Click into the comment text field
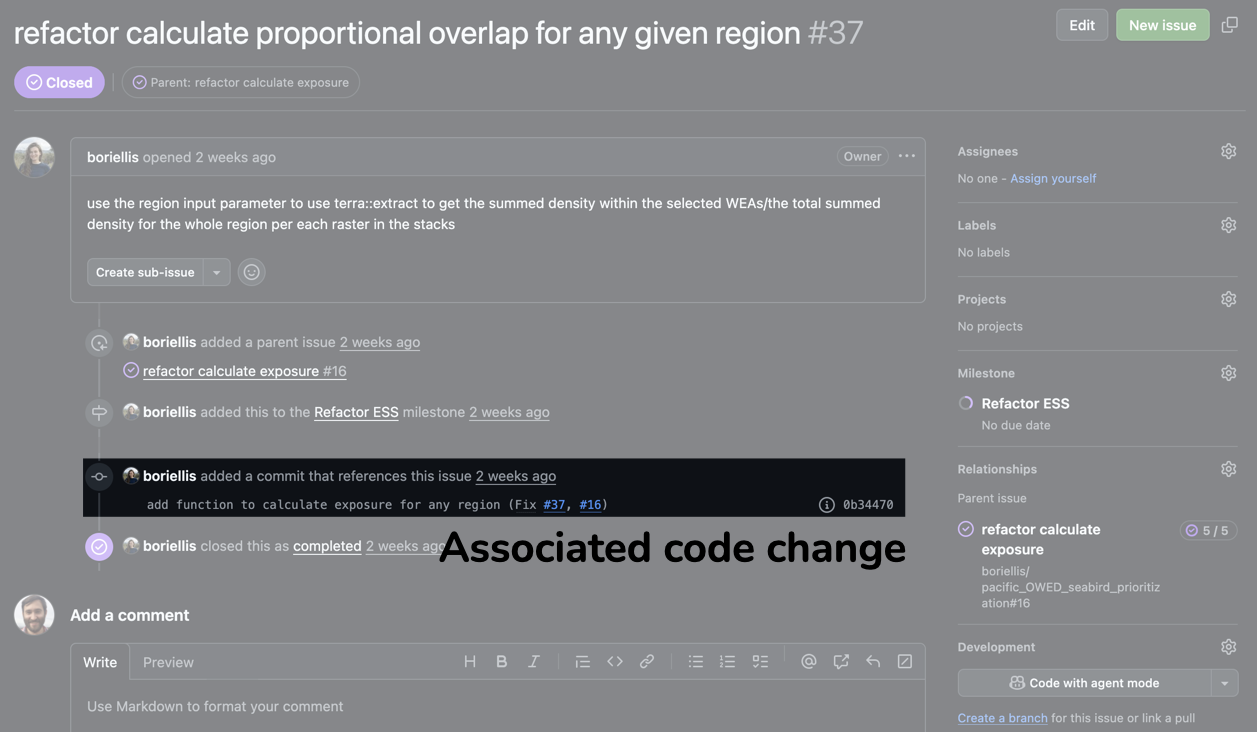Image resolution: width=1257 pixels, height=732 pixels. tap(497, 707)
